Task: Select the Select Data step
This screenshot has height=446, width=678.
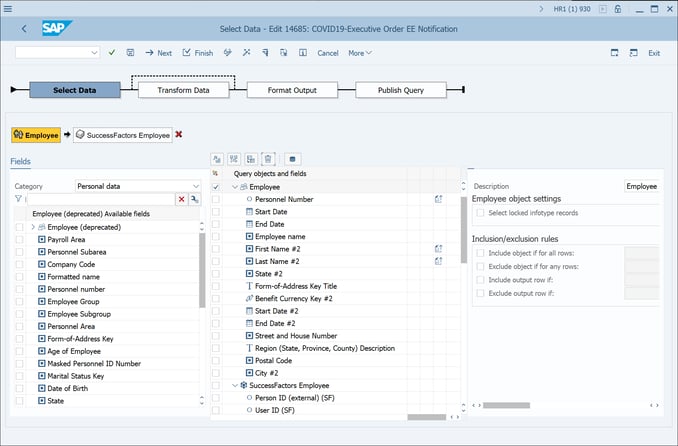Action: click(75, 90)
